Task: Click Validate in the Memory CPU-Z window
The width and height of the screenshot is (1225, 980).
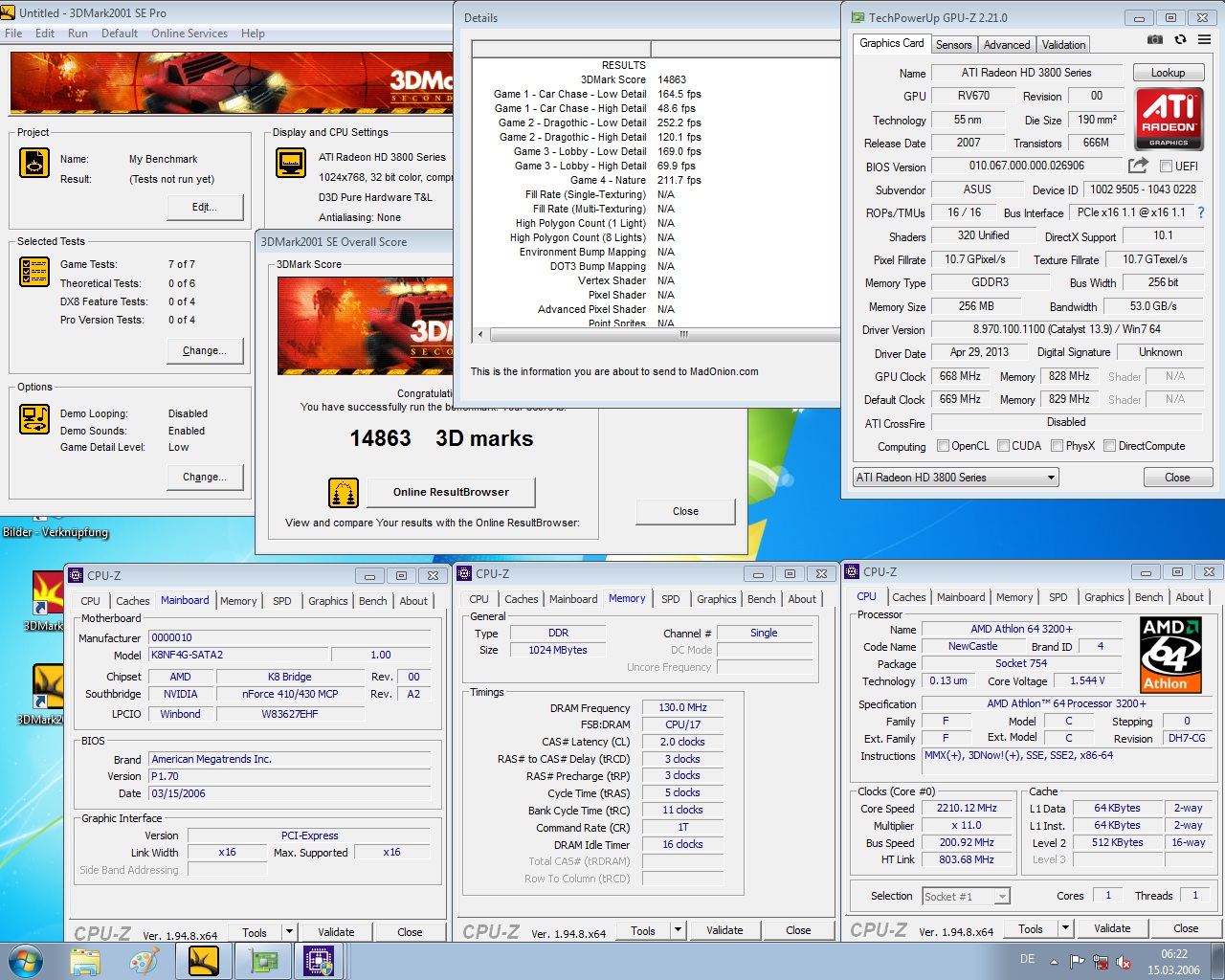Action: point(724,930)
